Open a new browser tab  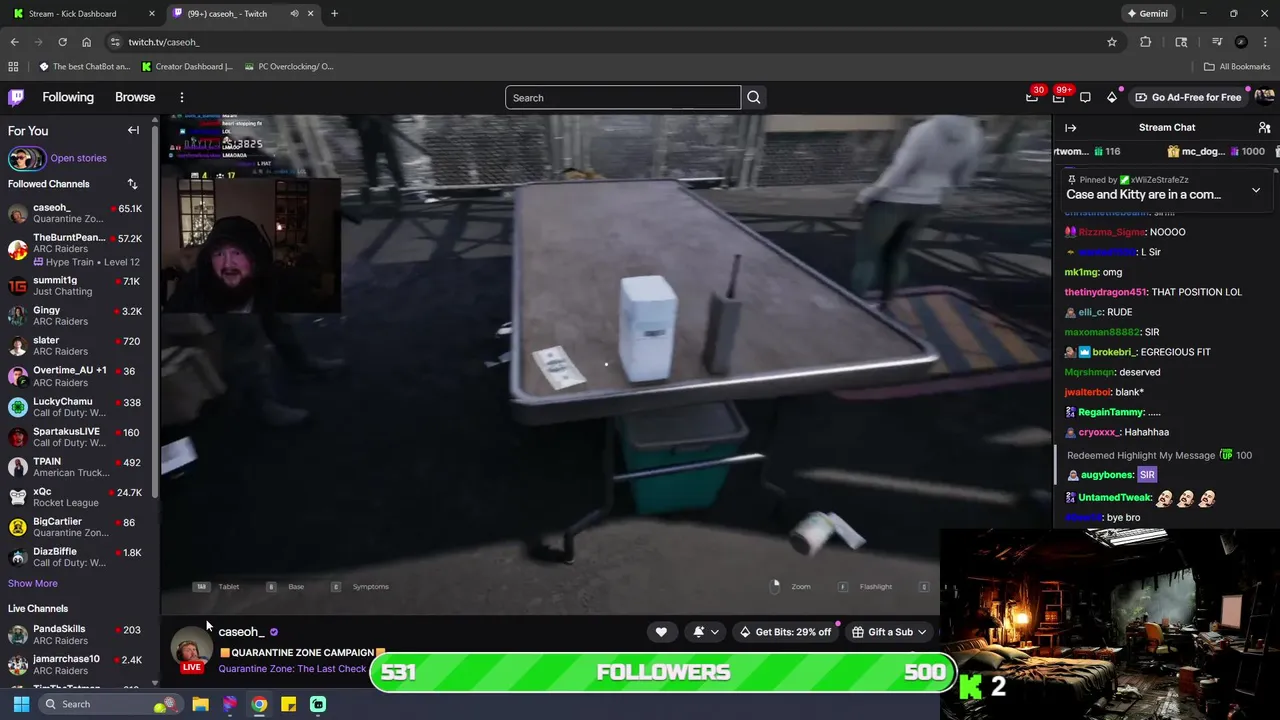coord(334,14)
